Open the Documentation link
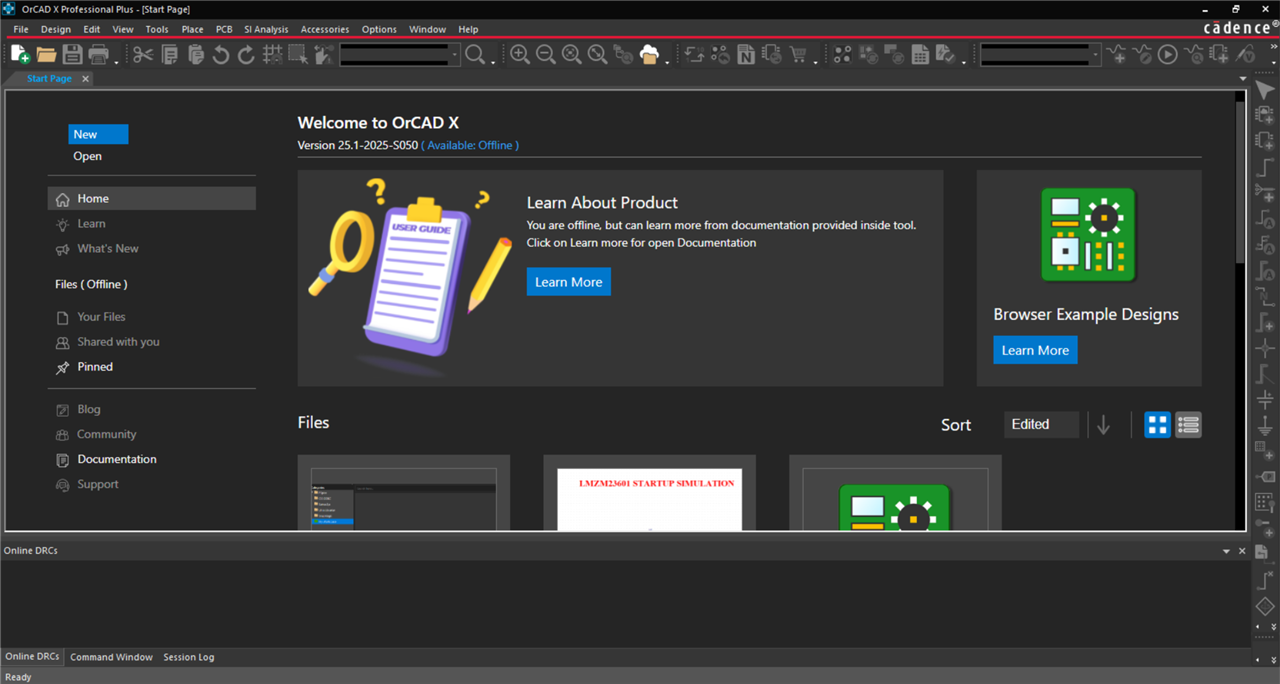The height and width of the screenshot is (684, 1280). click(x=117, y=459)
